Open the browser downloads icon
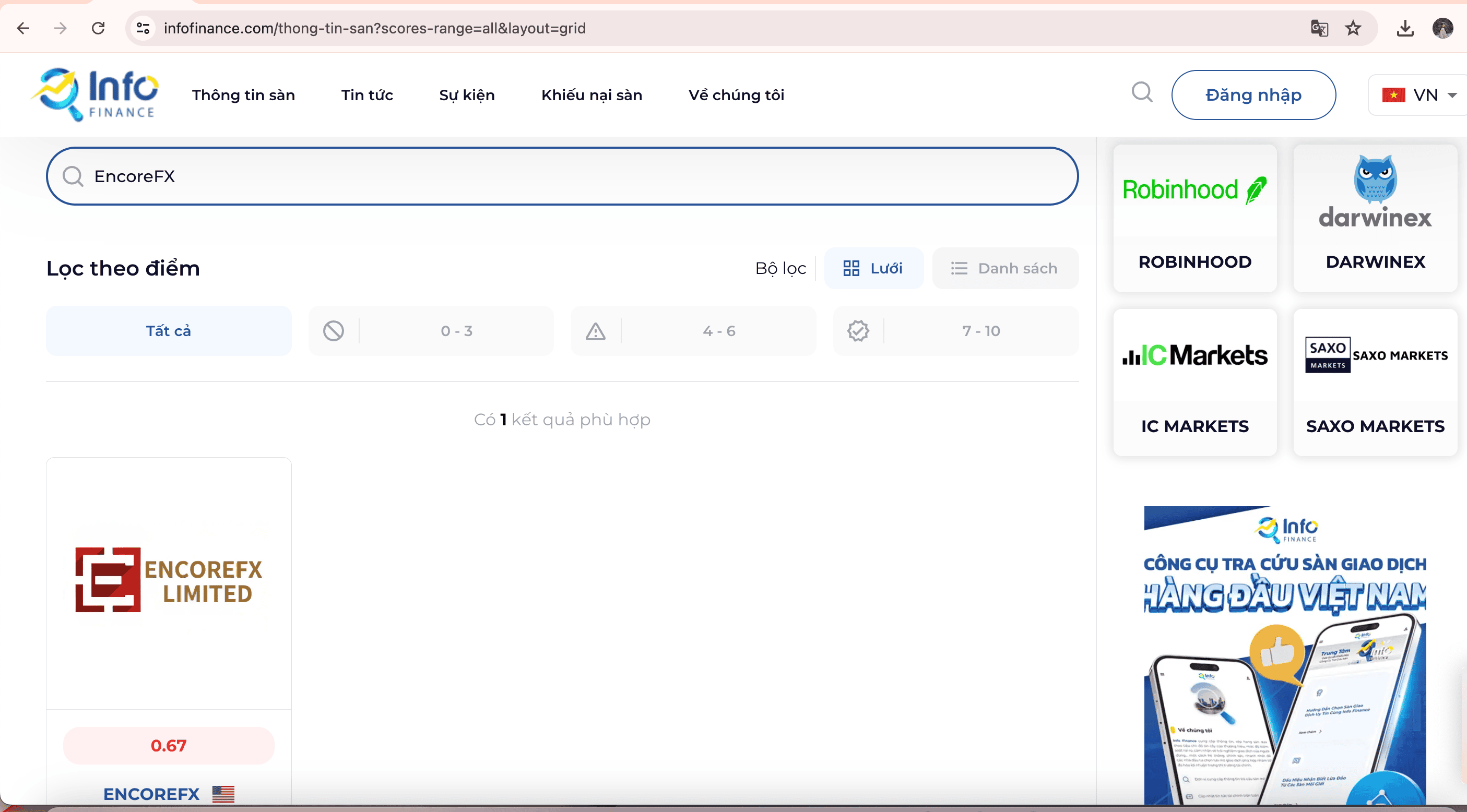This screenshot has height=812, width=1467. click(1405, 28)
